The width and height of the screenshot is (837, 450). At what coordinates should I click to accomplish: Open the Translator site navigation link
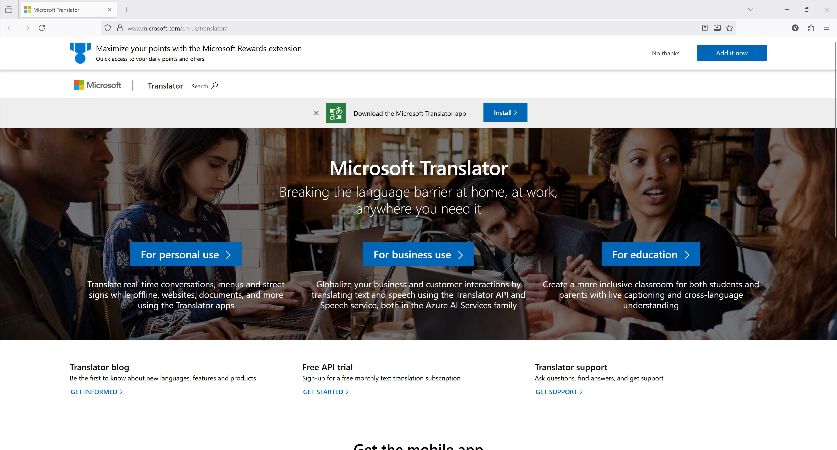pyautogui.click(x=165, y=85)
